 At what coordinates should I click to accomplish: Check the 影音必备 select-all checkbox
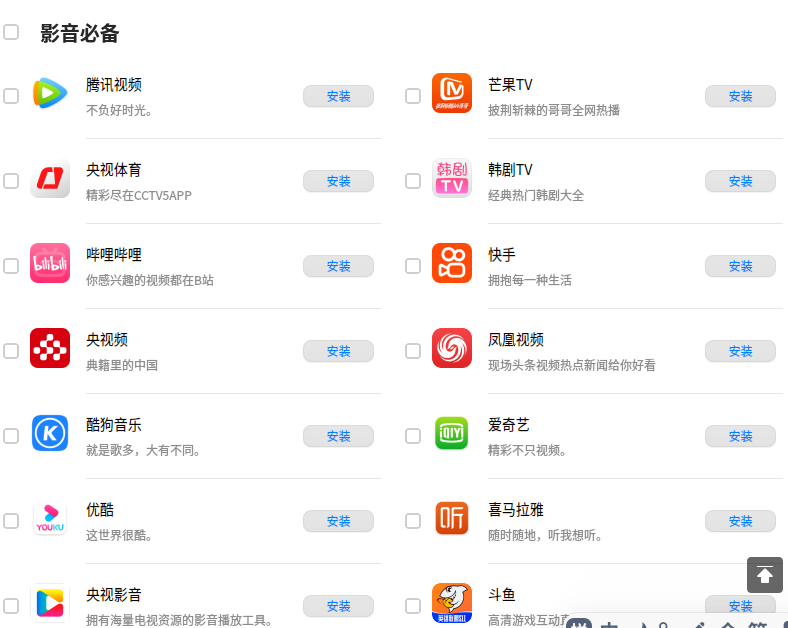tap(11, 32)
